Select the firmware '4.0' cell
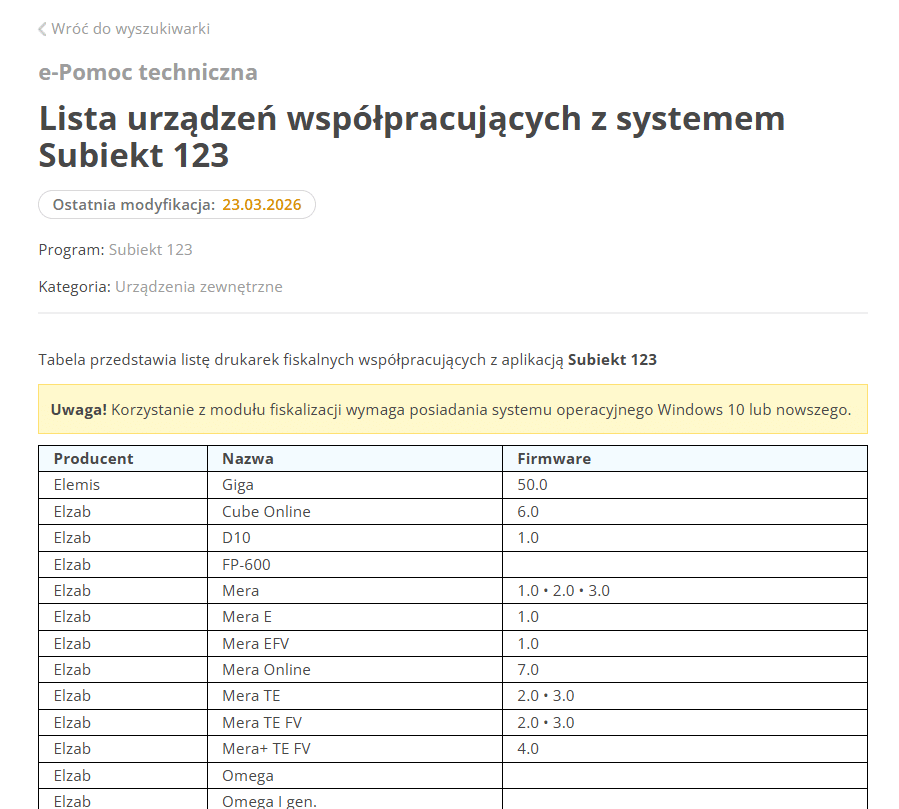The height and width of the screenshot is (809, 899). point(685,749)
